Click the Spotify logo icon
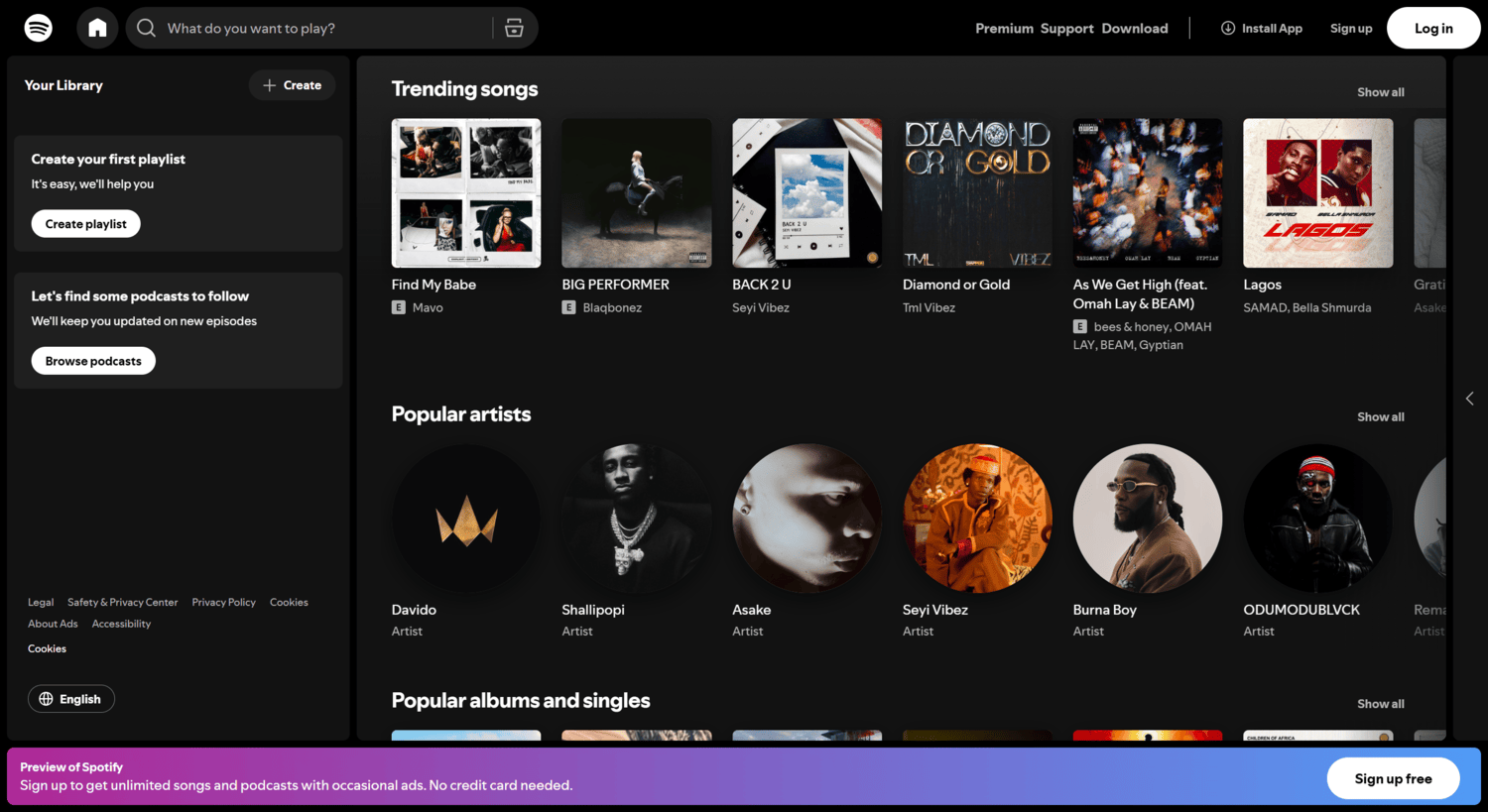This screenshot has height=812, width=1488. (39, 28)
